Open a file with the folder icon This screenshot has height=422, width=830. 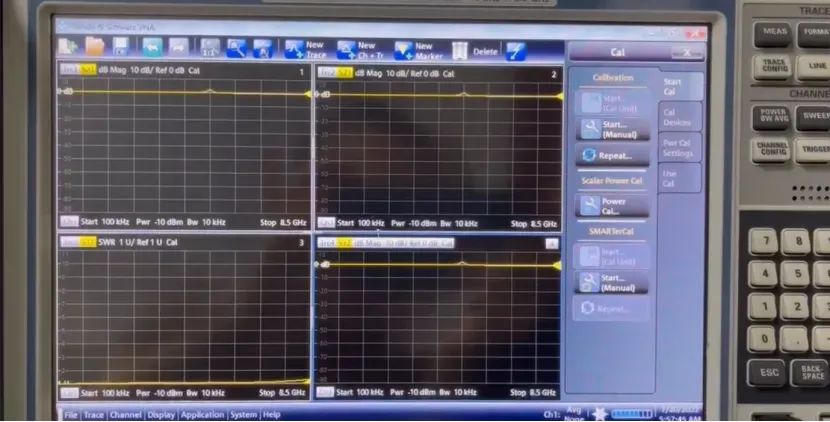(95, 48)
